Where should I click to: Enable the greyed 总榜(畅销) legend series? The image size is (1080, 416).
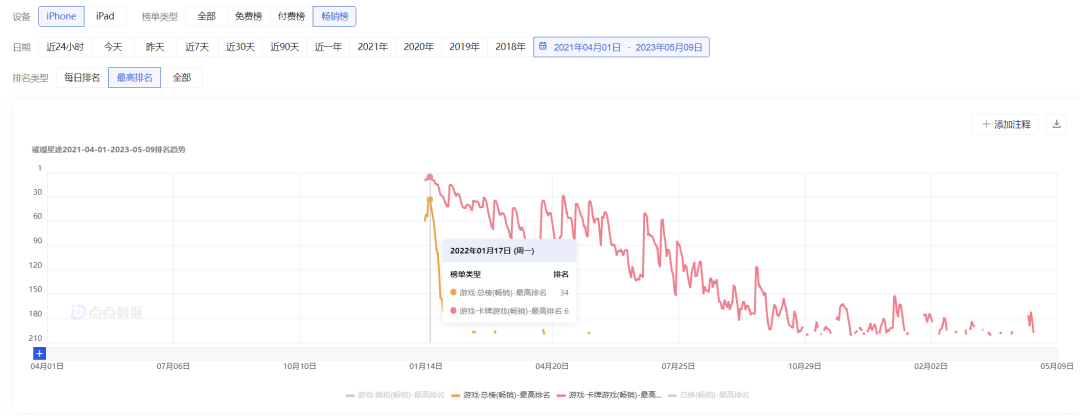709,395
